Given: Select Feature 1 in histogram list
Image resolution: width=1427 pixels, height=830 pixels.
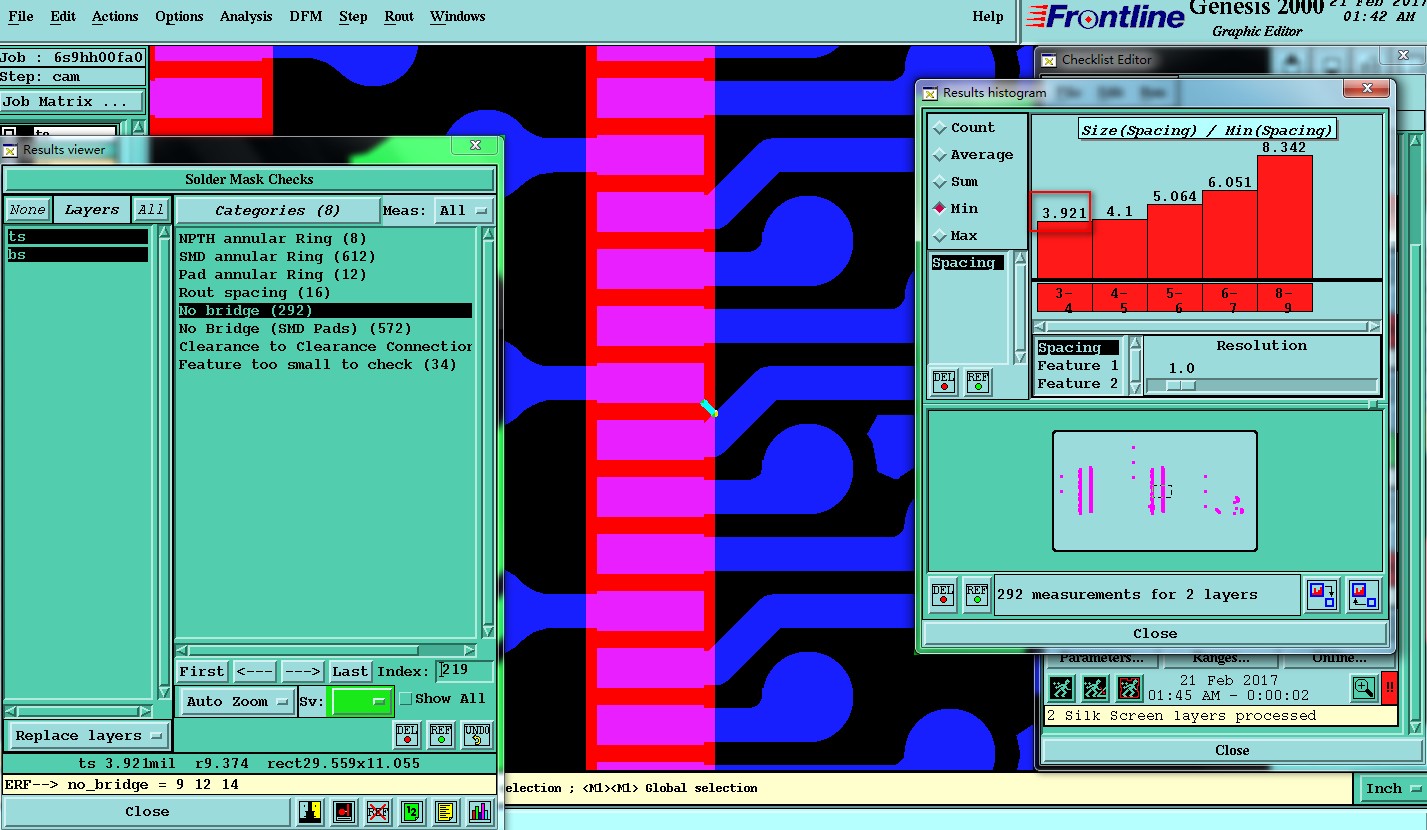Looking at the screenshot, I should point(1077,366).
